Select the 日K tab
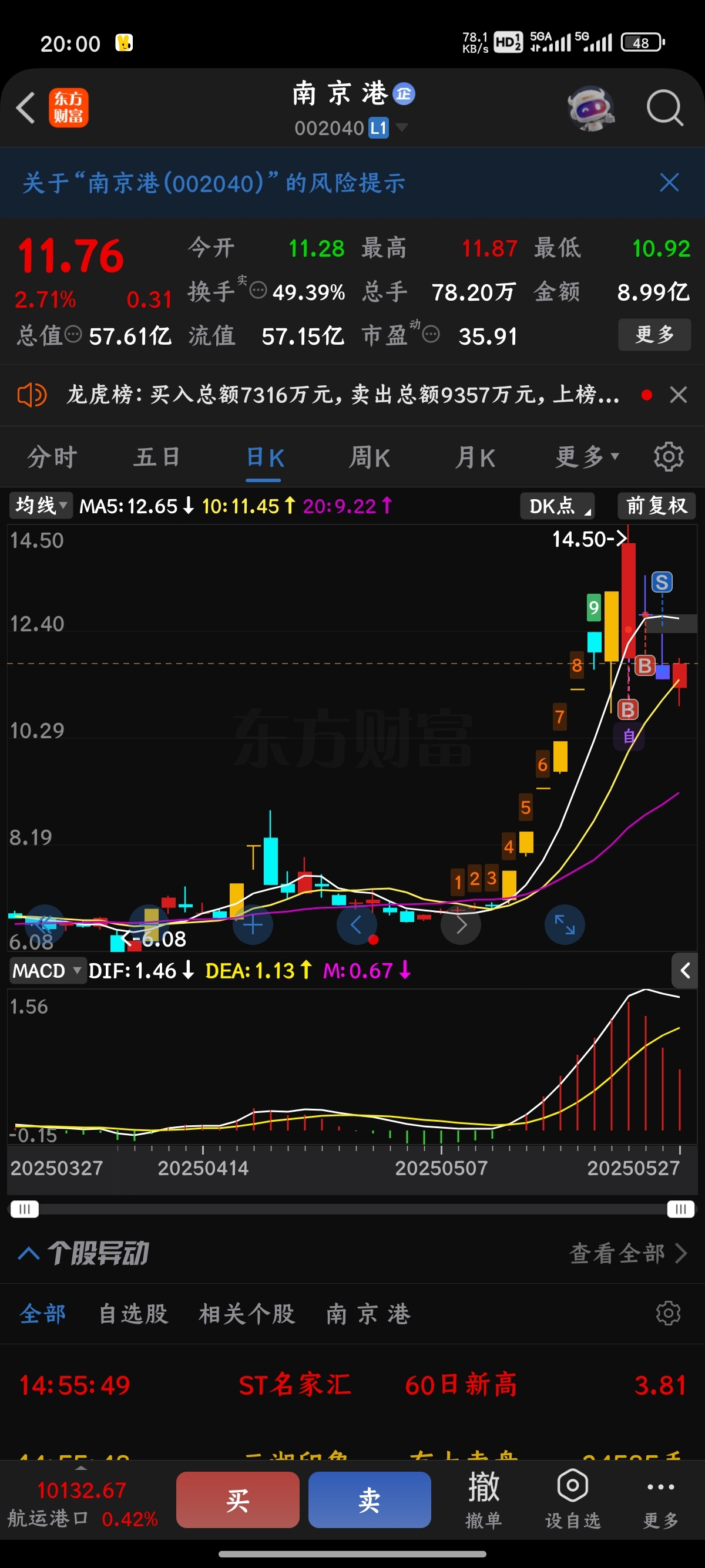 click(264, 457)
